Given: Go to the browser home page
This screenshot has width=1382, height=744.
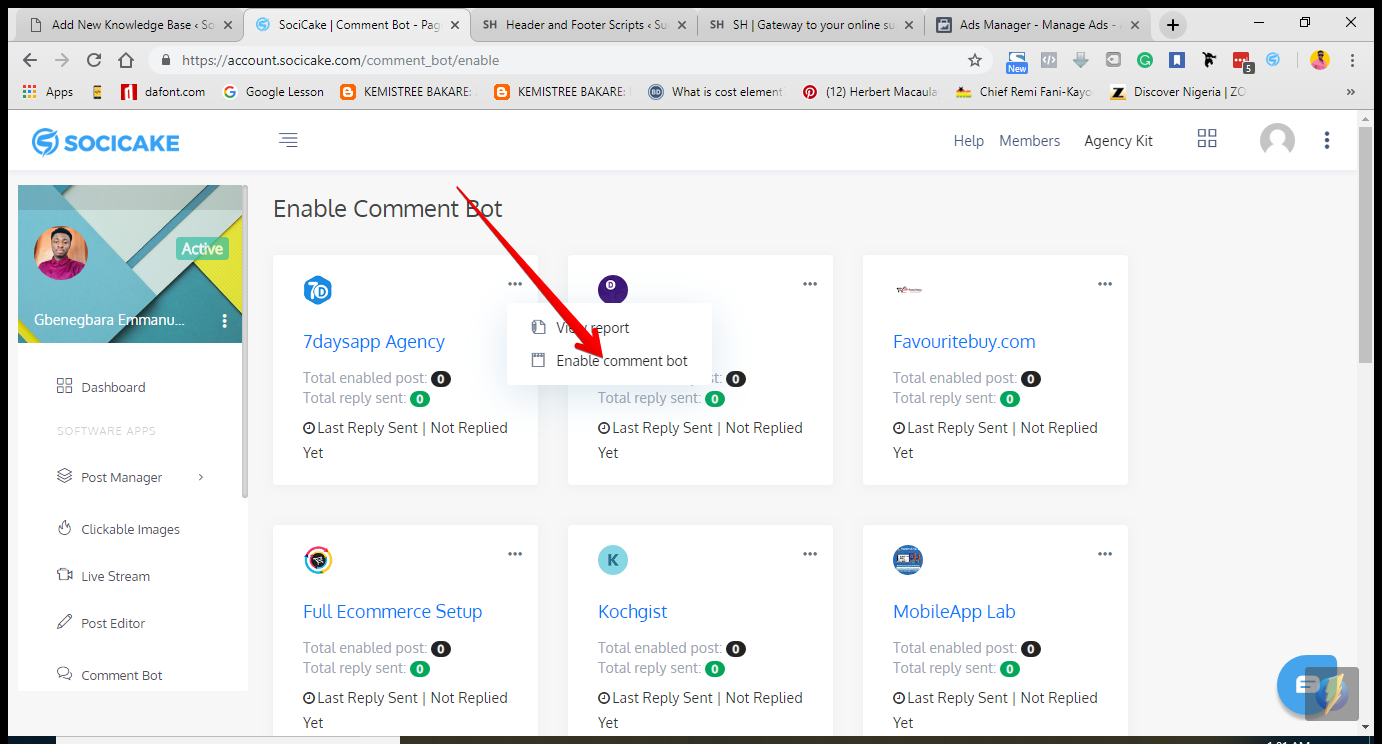Looking at the screenshot, I should (x=126, y=60).
